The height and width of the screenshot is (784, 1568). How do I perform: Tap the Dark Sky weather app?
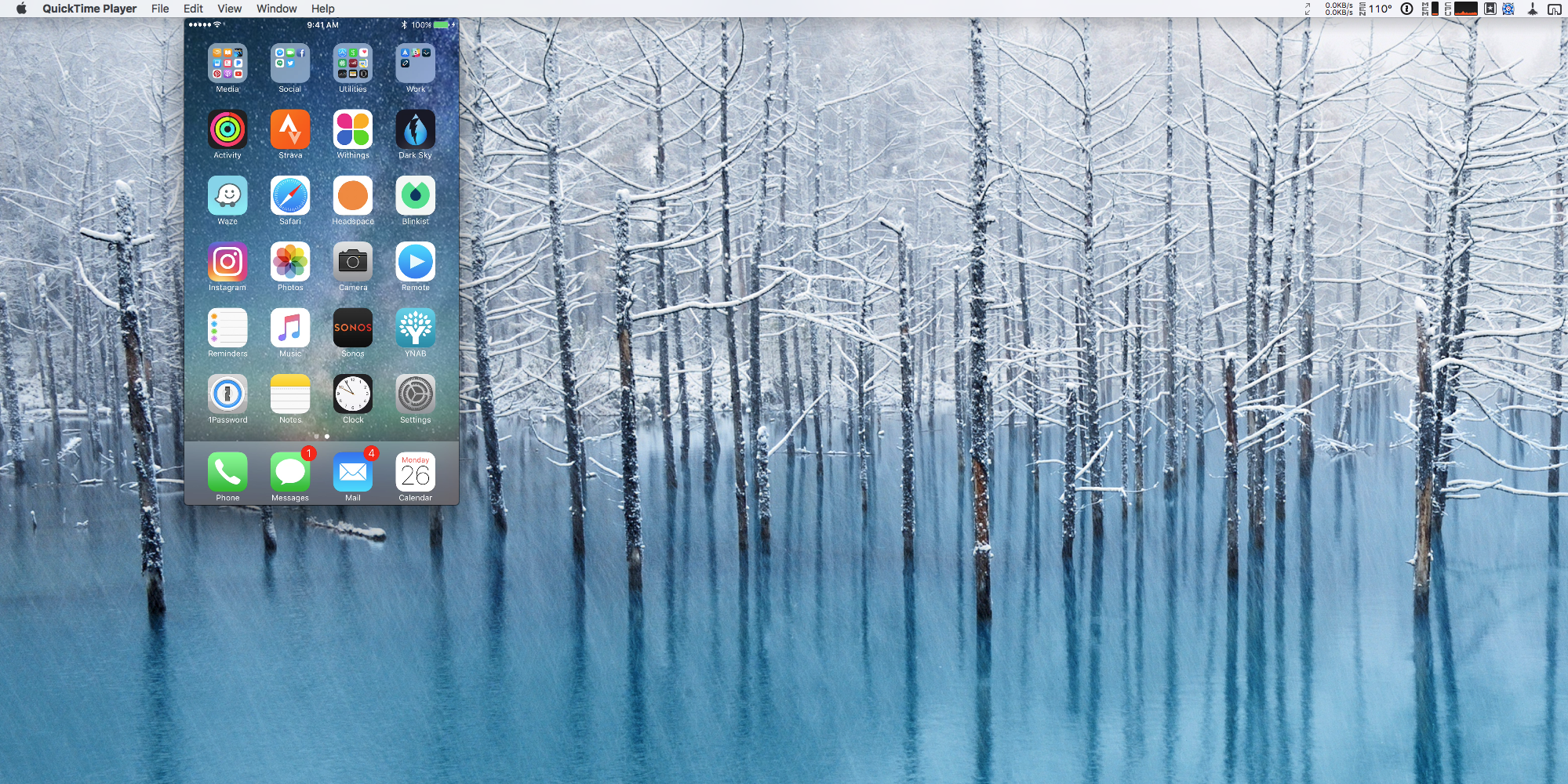point(415,130)
